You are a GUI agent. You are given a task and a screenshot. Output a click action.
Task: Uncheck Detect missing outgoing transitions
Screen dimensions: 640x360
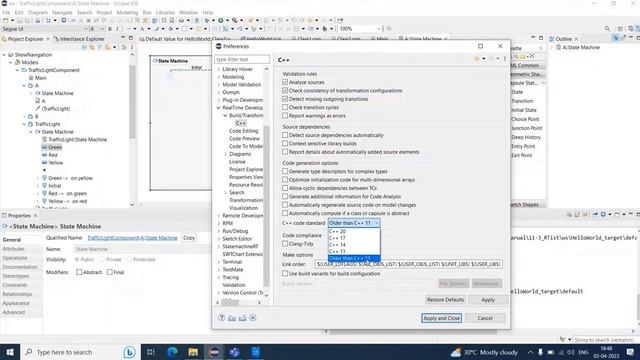[x=285, y=99]
